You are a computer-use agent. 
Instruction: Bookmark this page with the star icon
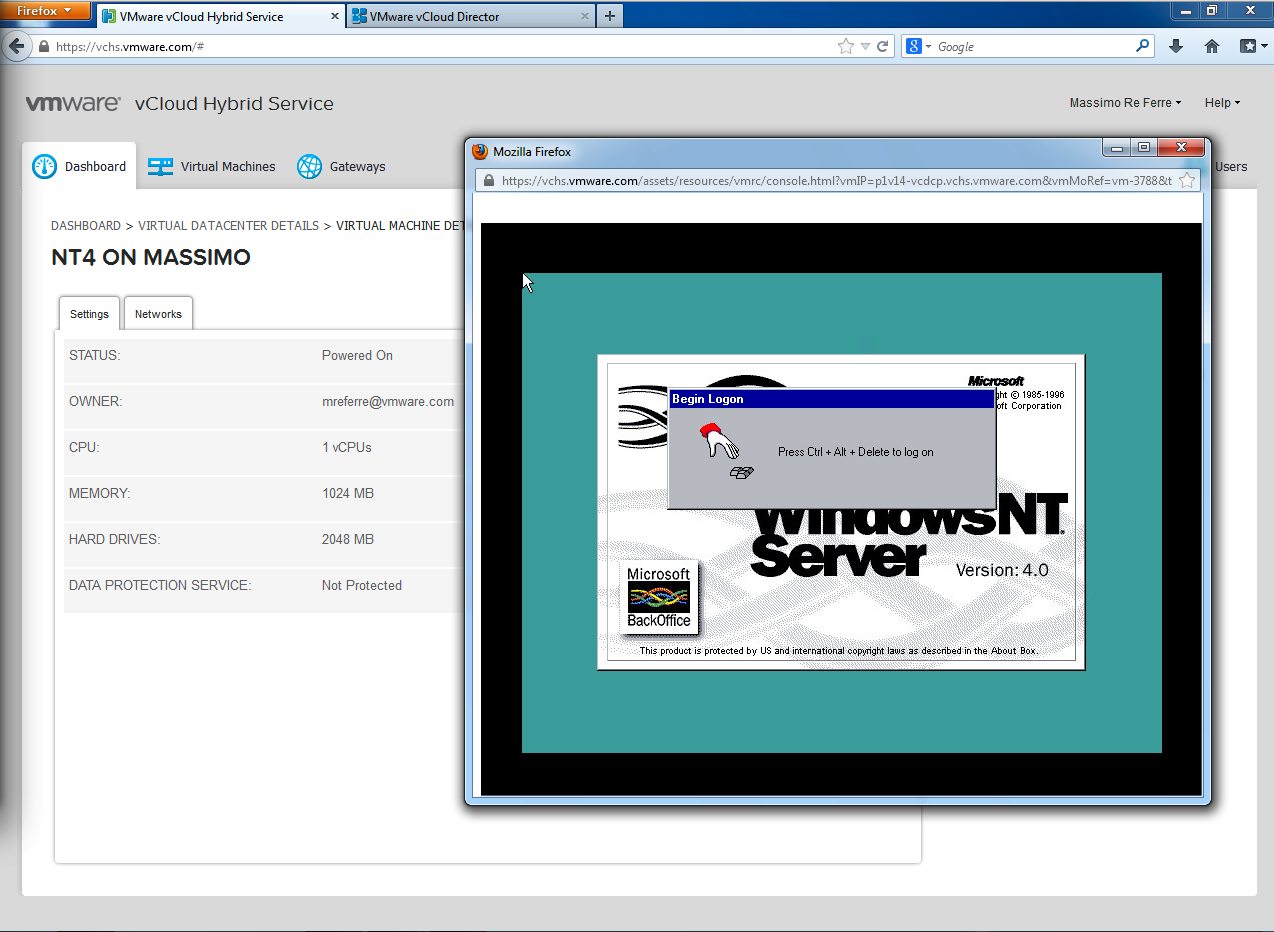pyautogui.click(x=845, y=46)
